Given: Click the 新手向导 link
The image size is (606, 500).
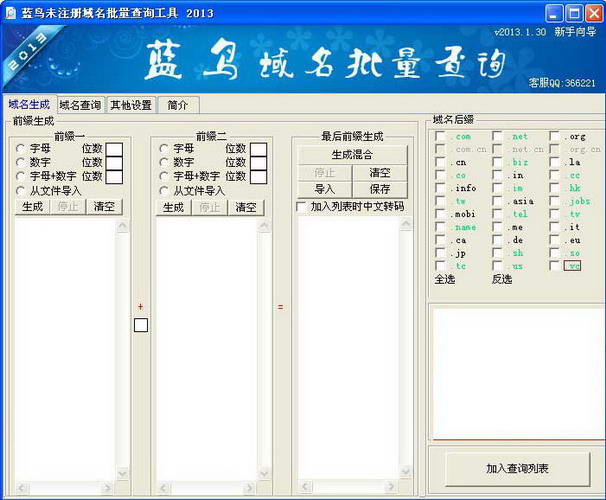Looking at the screenshot, I should (x=575, y=32).
